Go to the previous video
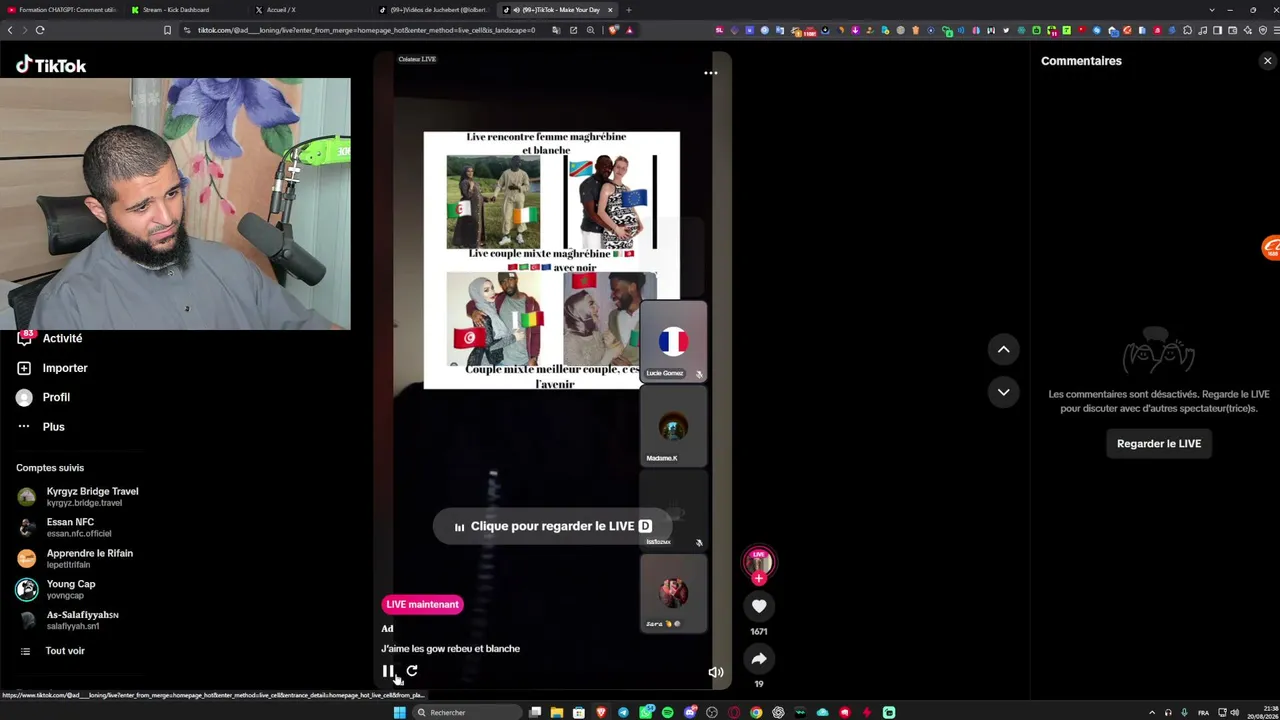The image size is (1280, 720). (1003, 349)
